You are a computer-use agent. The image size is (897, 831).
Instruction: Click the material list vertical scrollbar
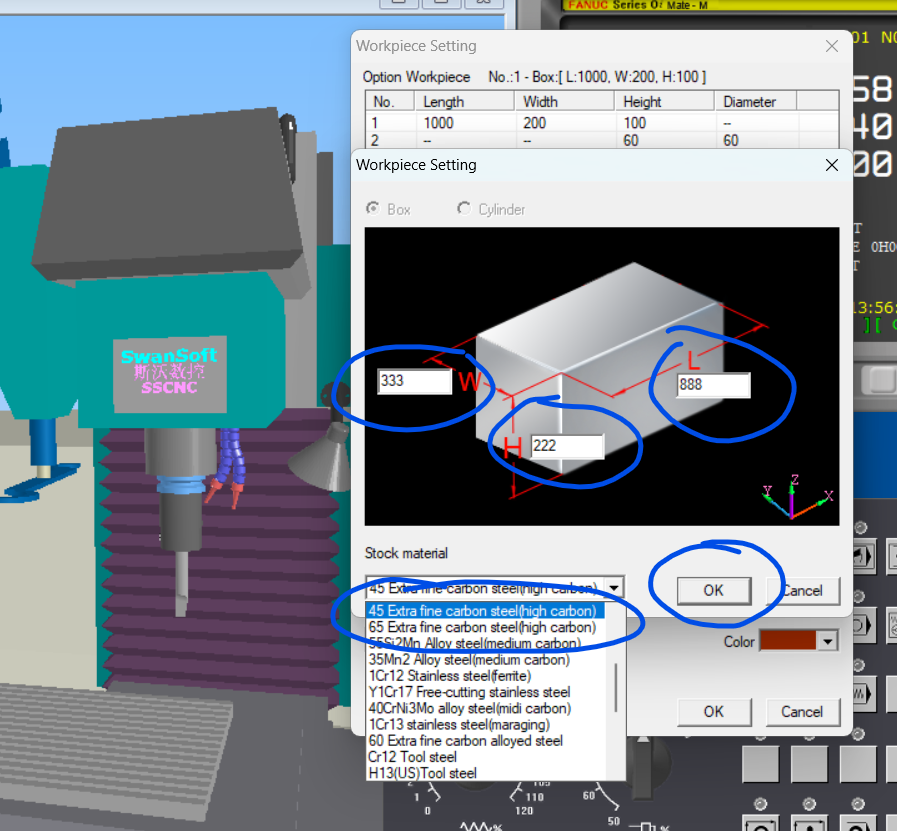click(616, 690)
